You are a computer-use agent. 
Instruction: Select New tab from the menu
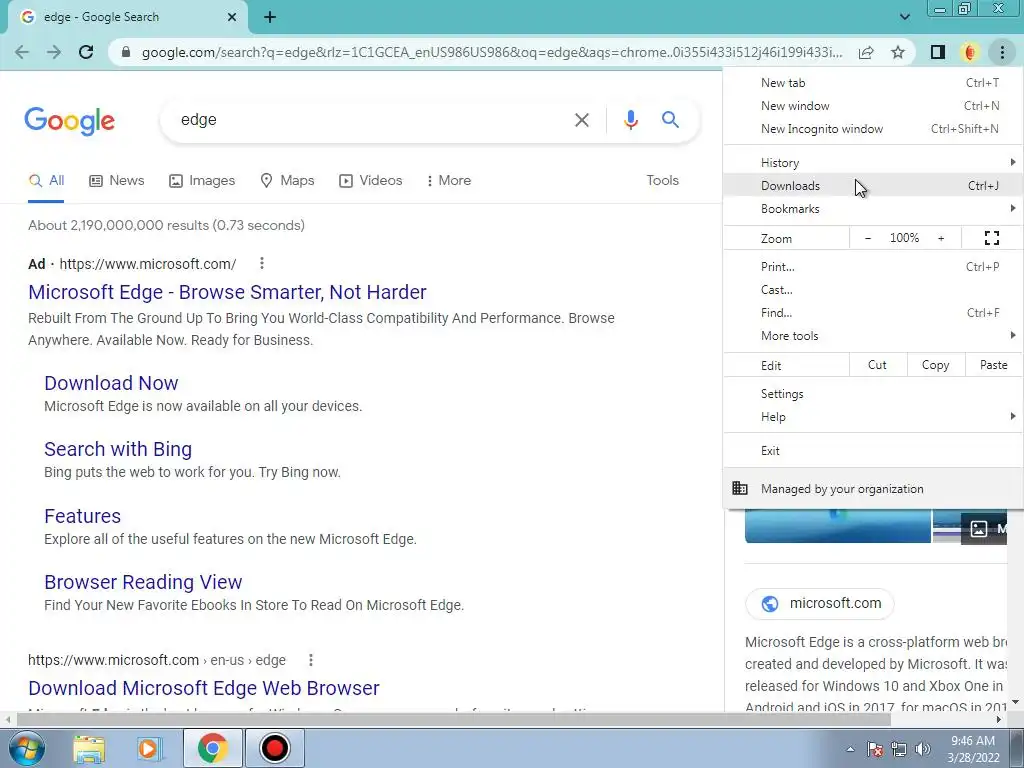873,83
